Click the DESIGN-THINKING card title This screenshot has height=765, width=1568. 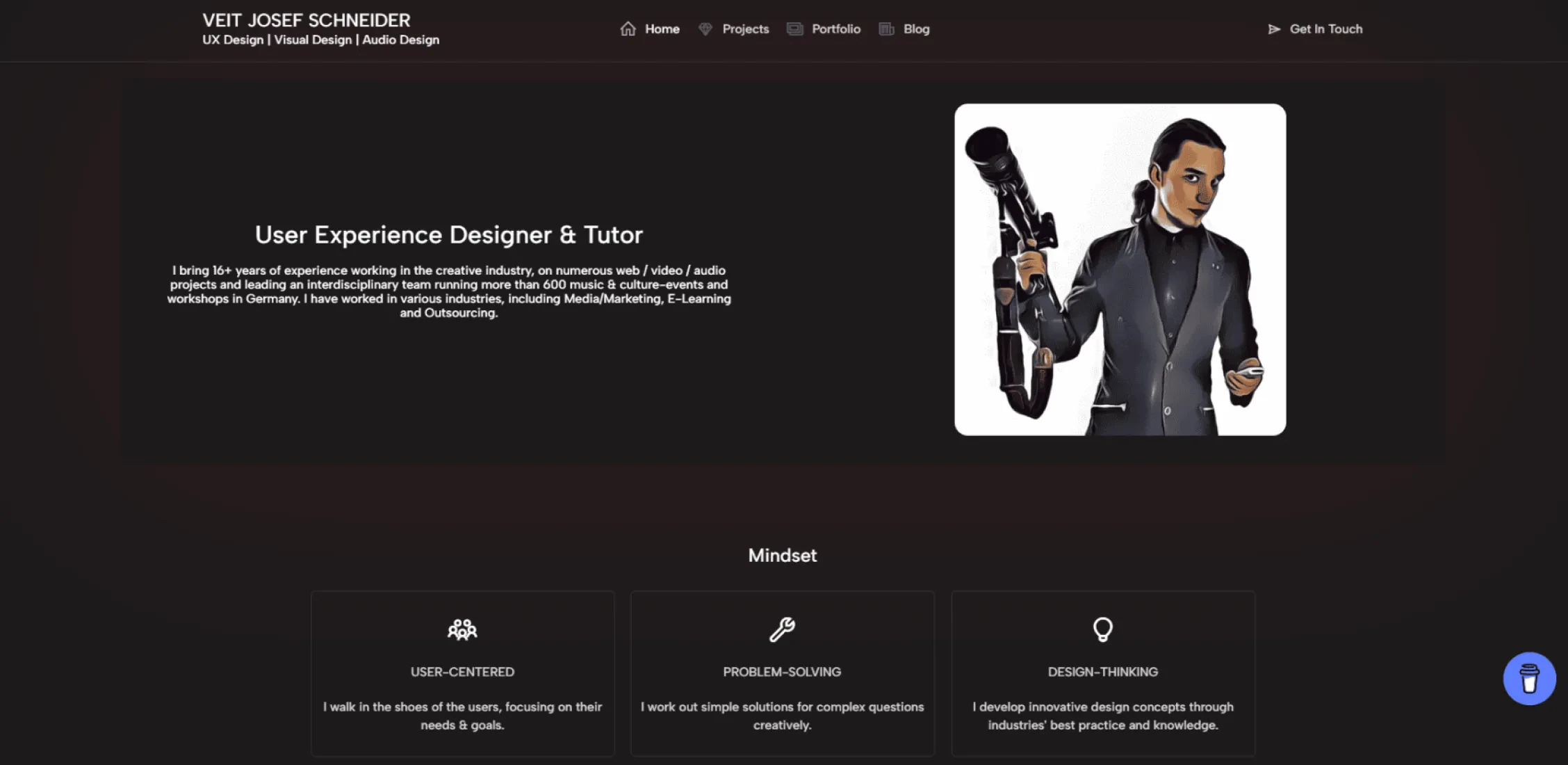(1103, 672)
